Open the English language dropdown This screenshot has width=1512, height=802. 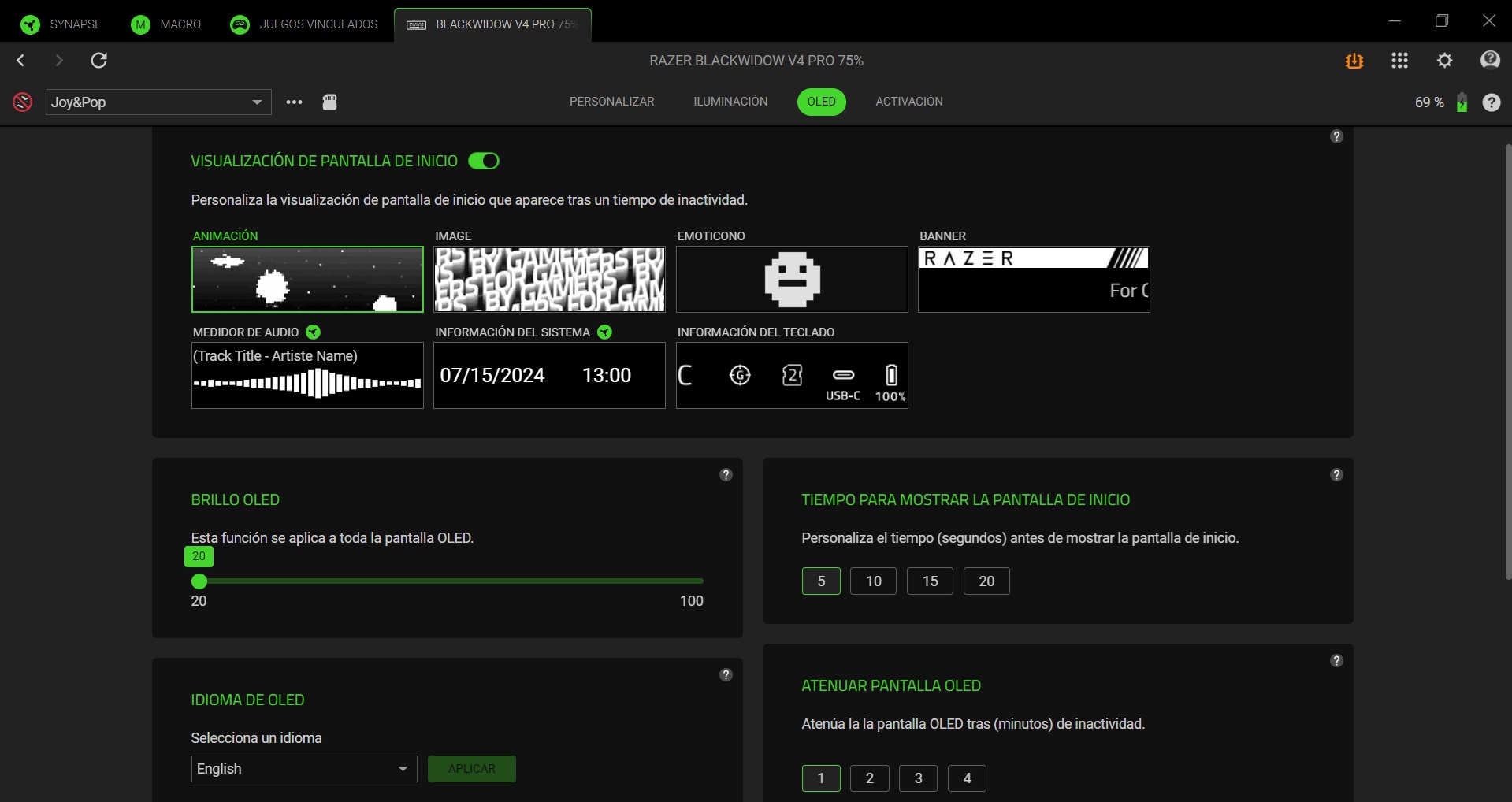click(x=304, y=769)
